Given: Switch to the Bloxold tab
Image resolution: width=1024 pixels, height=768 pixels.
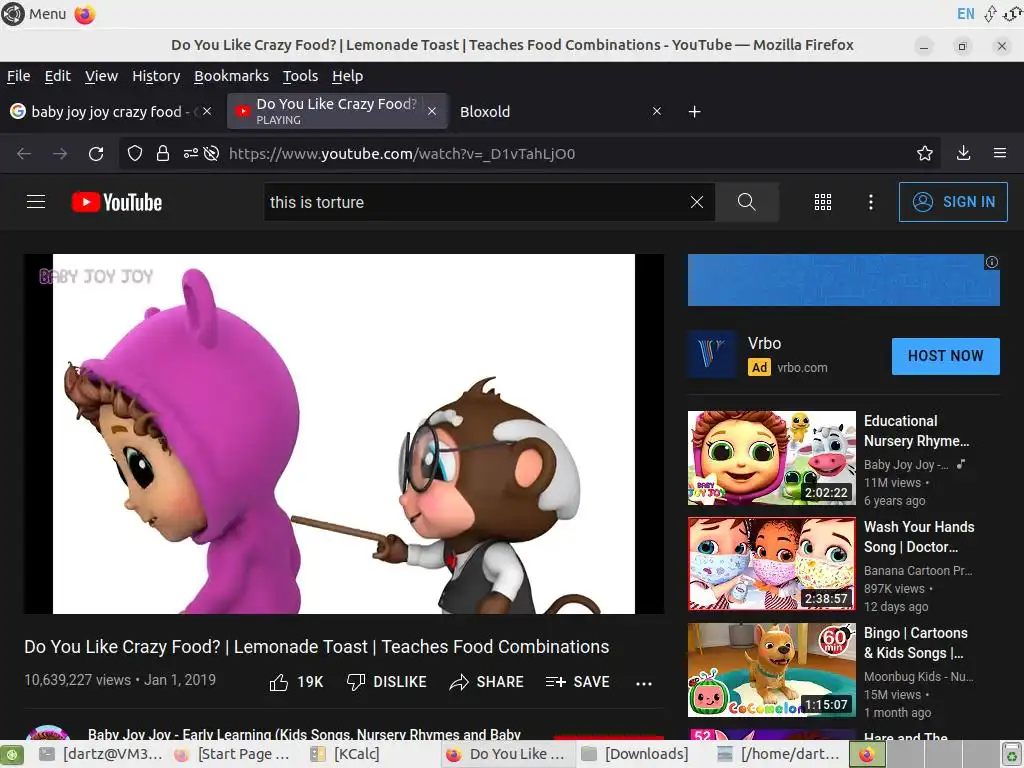Looking at the screenshot, I should (x=559, y=112).
